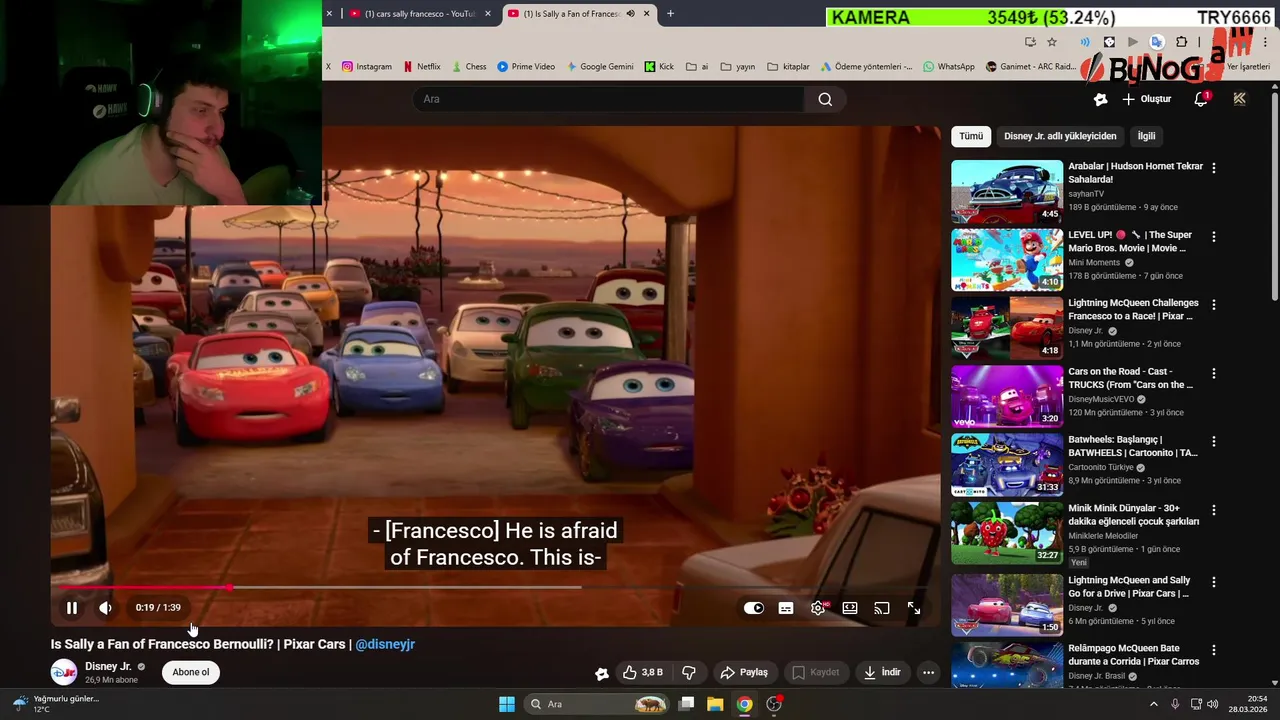
Task: Click the Paylaş share button
Action: click(744, 672)
